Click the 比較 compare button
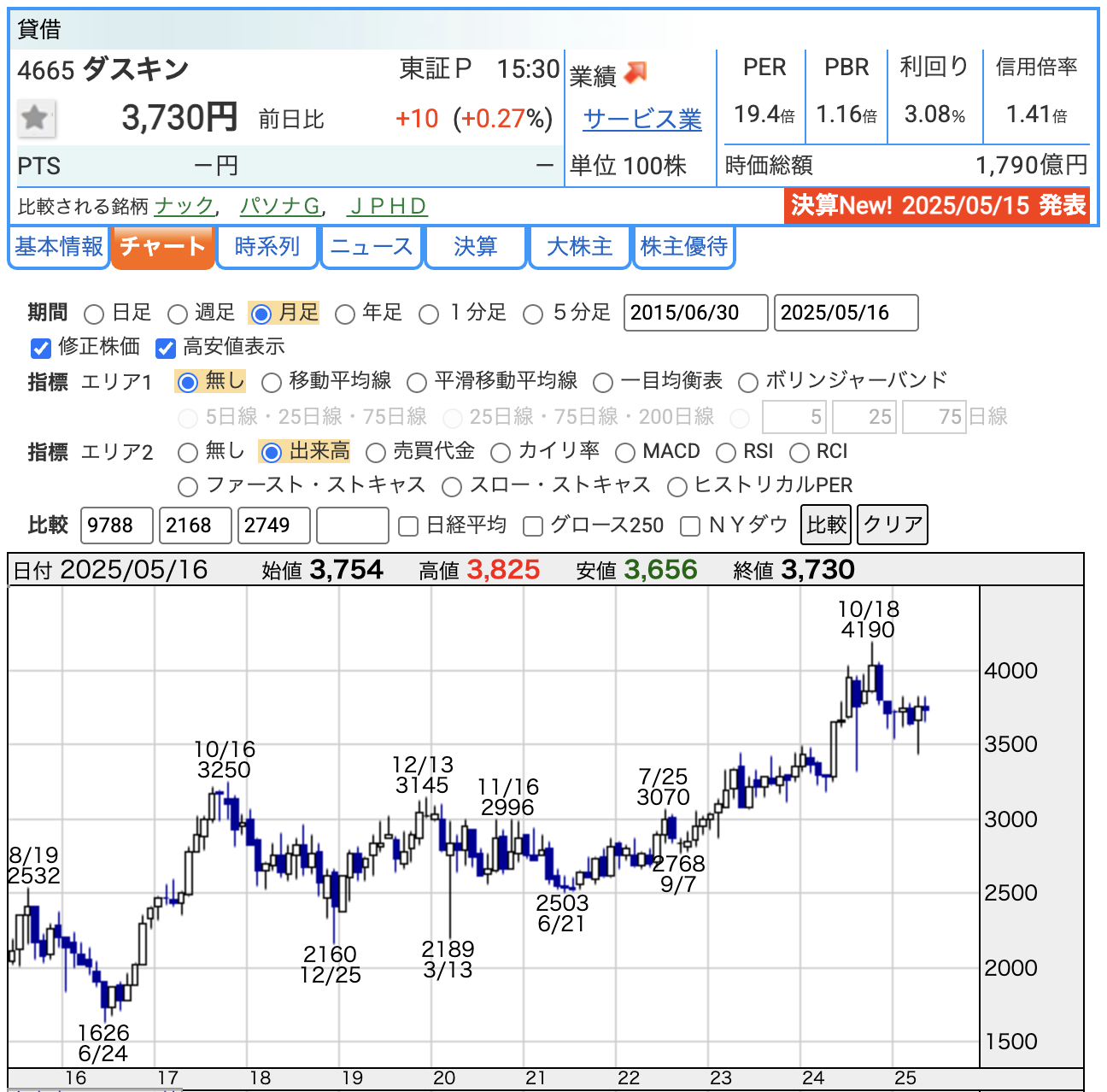Screen dimensions: 1107x1092 (826, 525)
